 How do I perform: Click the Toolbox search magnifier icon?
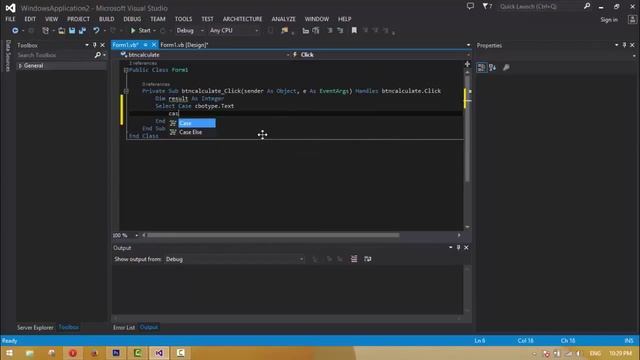98,55
